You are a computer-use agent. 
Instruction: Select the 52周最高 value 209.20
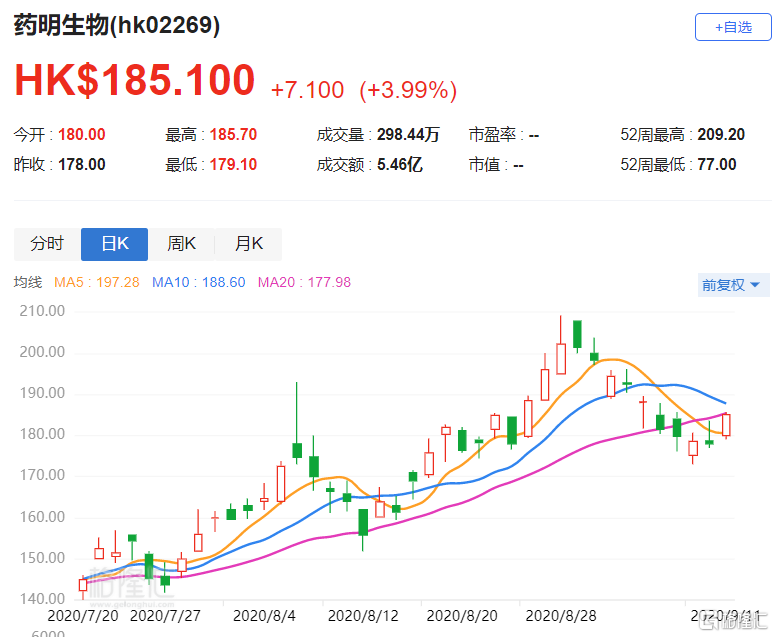[x=717, y=134]
